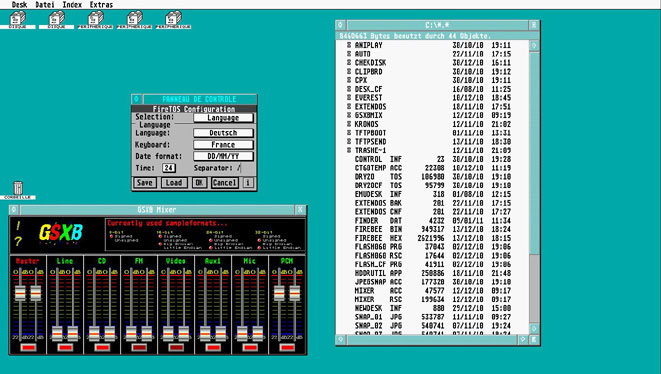
Task: Select the ANIPLAY folder icon in file window
Action: click(349, 45)
